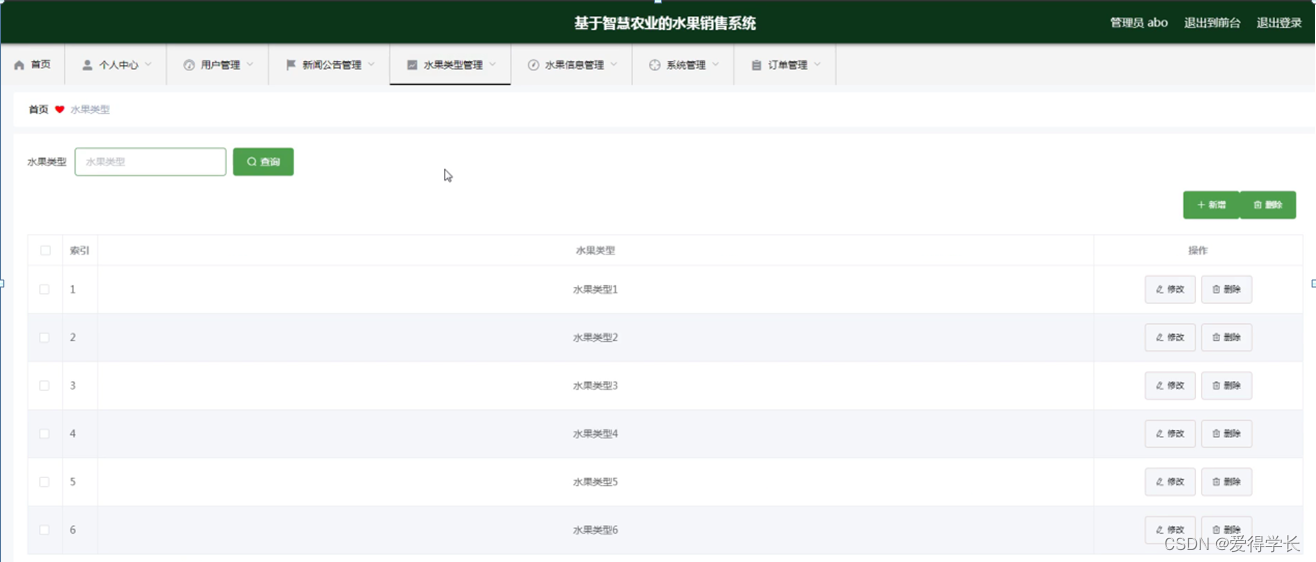Click the 退出到前台 link
Viewport: 1316px width, 562px height.
1212,23
